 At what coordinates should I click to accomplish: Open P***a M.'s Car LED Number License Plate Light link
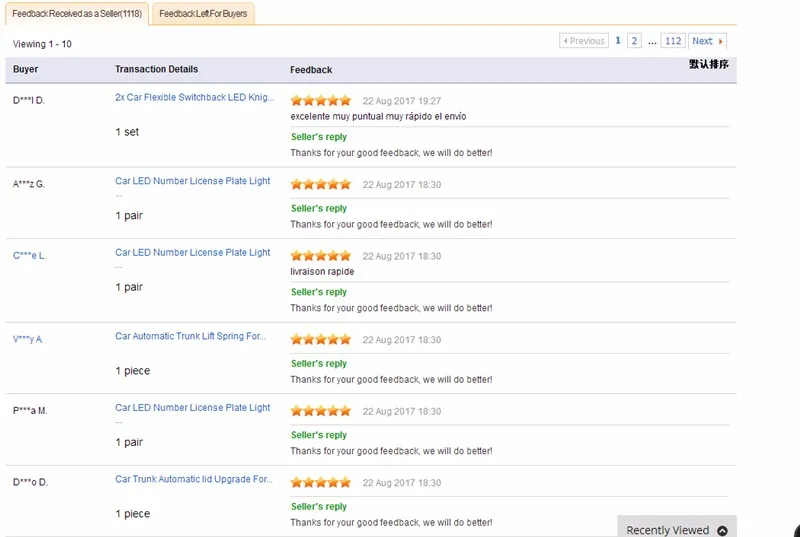click(x=192, y=407)
